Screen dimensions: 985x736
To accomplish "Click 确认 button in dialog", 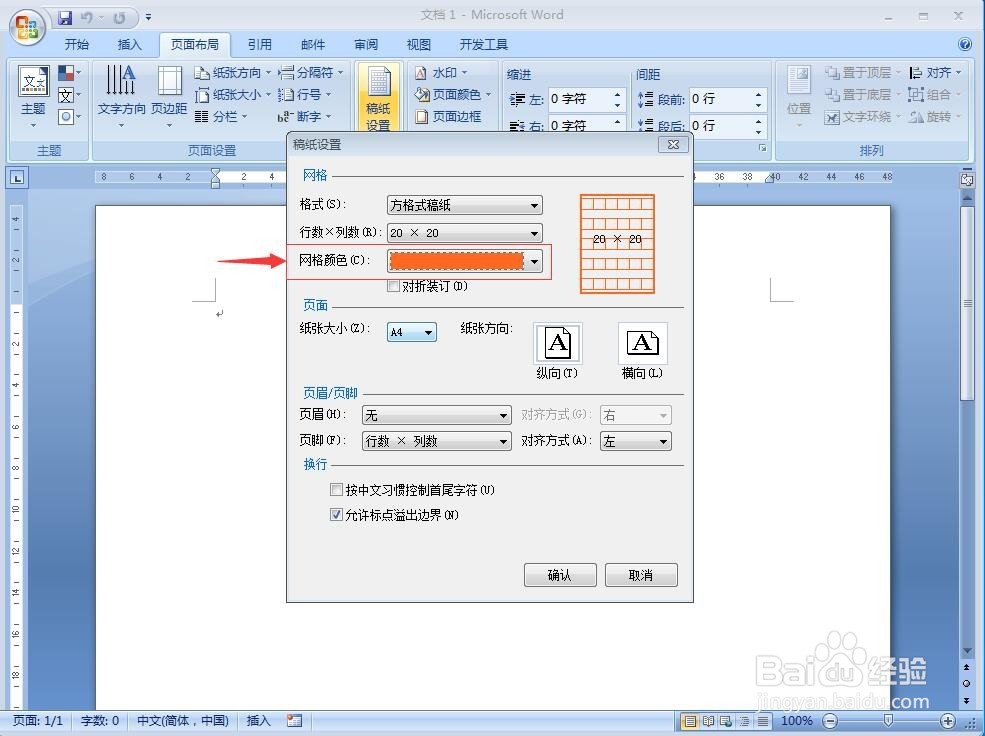I will [560, 575].
